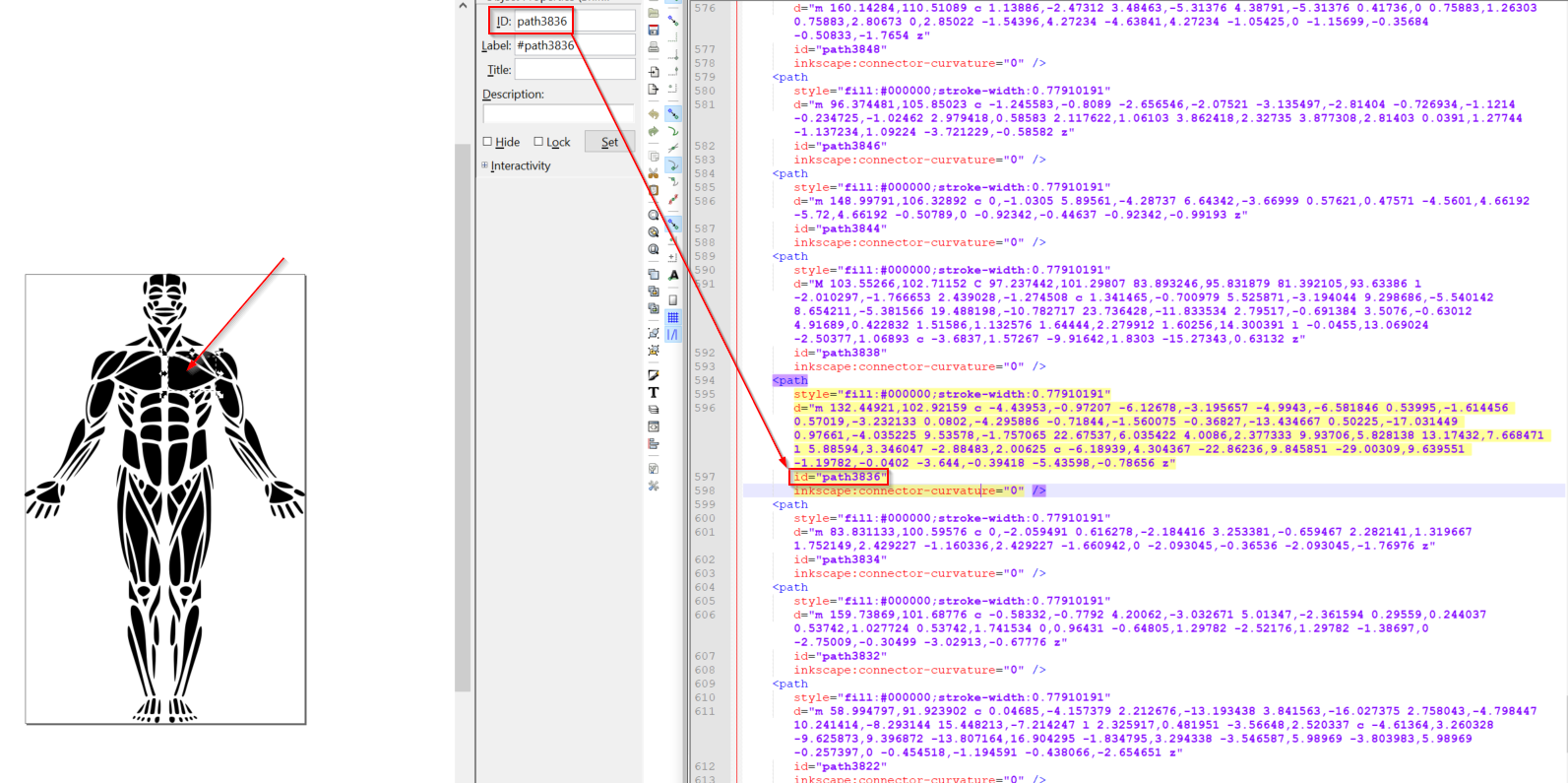1568x783 pixels.
Task: Toggle snap to page border
Action: pyautogui.click(x=673, y=299)
